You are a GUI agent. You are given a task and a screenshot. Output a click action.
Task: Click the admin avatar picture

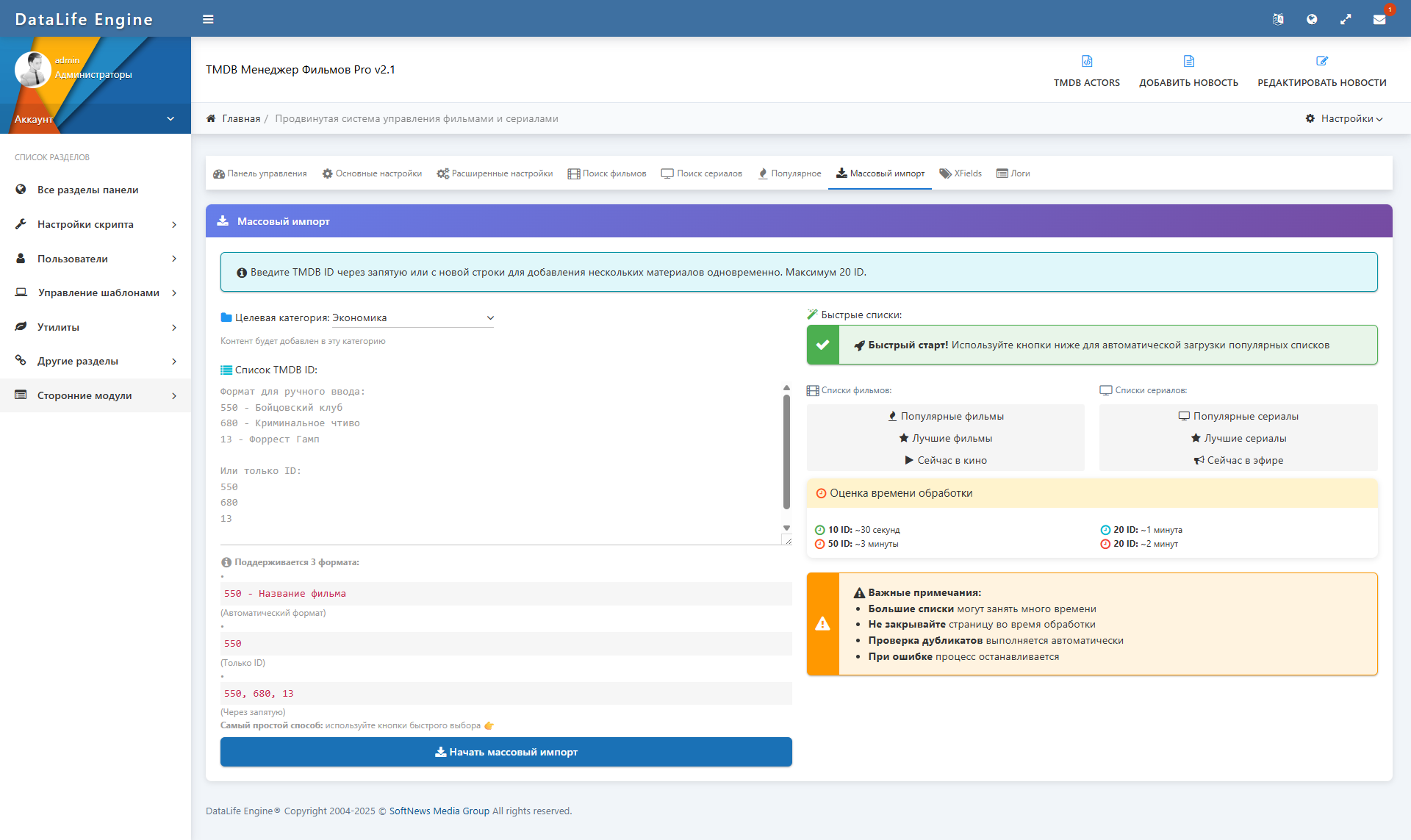point(32,70)
